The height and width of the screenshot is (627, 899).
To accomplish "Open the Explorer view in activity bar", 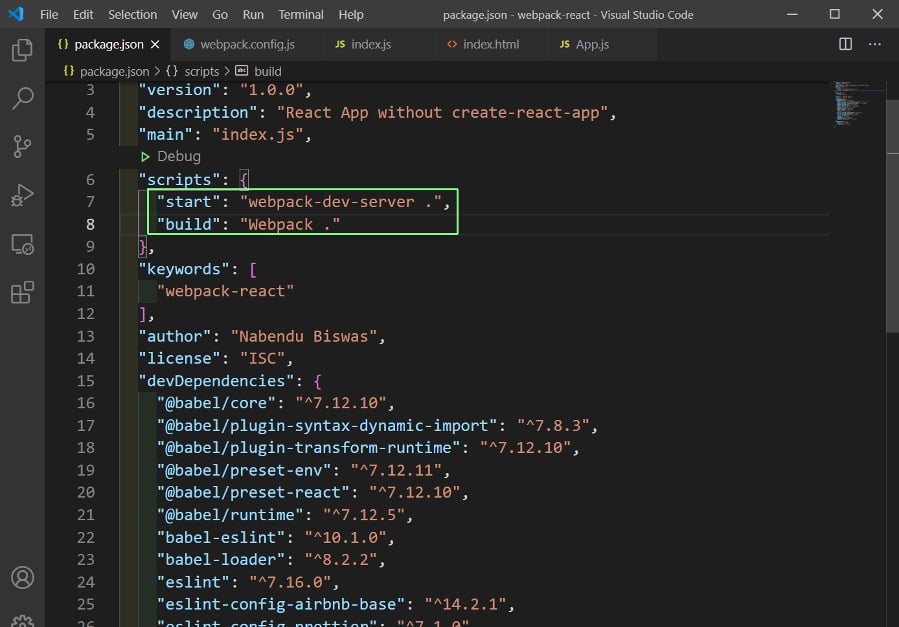I will 22,51.
